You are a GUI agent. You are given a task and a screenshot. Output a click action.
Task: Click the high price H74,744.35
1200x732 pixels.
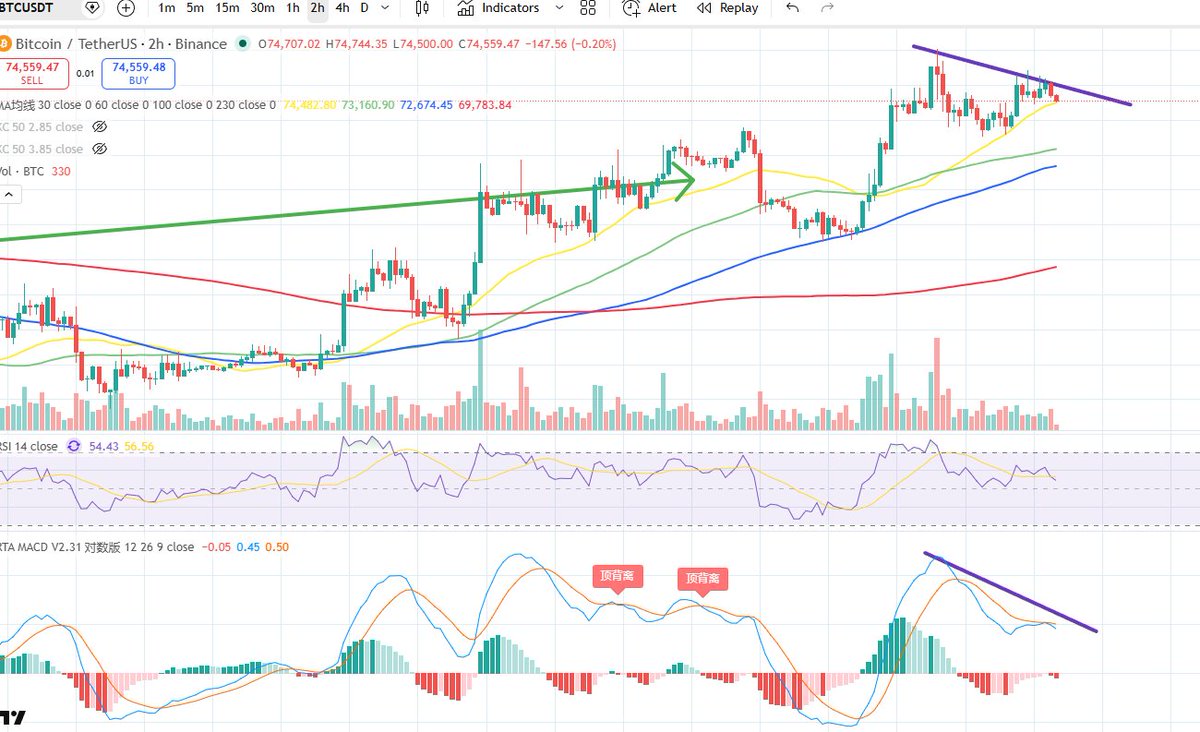[358, 44]
